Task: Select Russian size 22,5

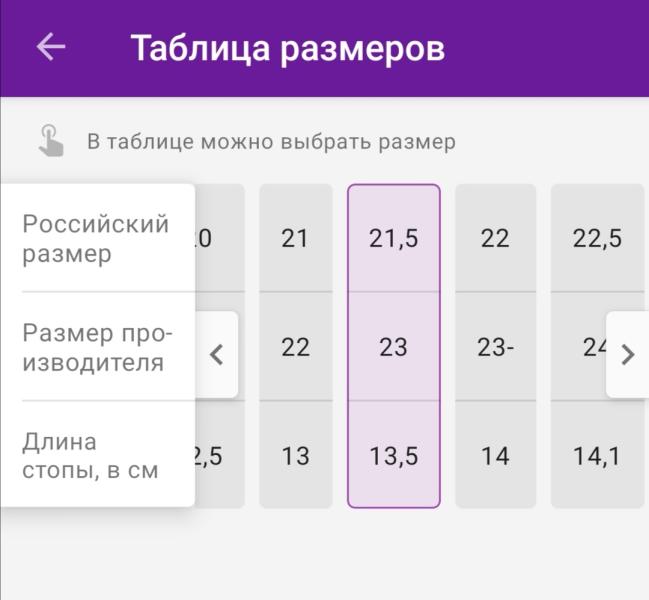Action: point(597,238)
